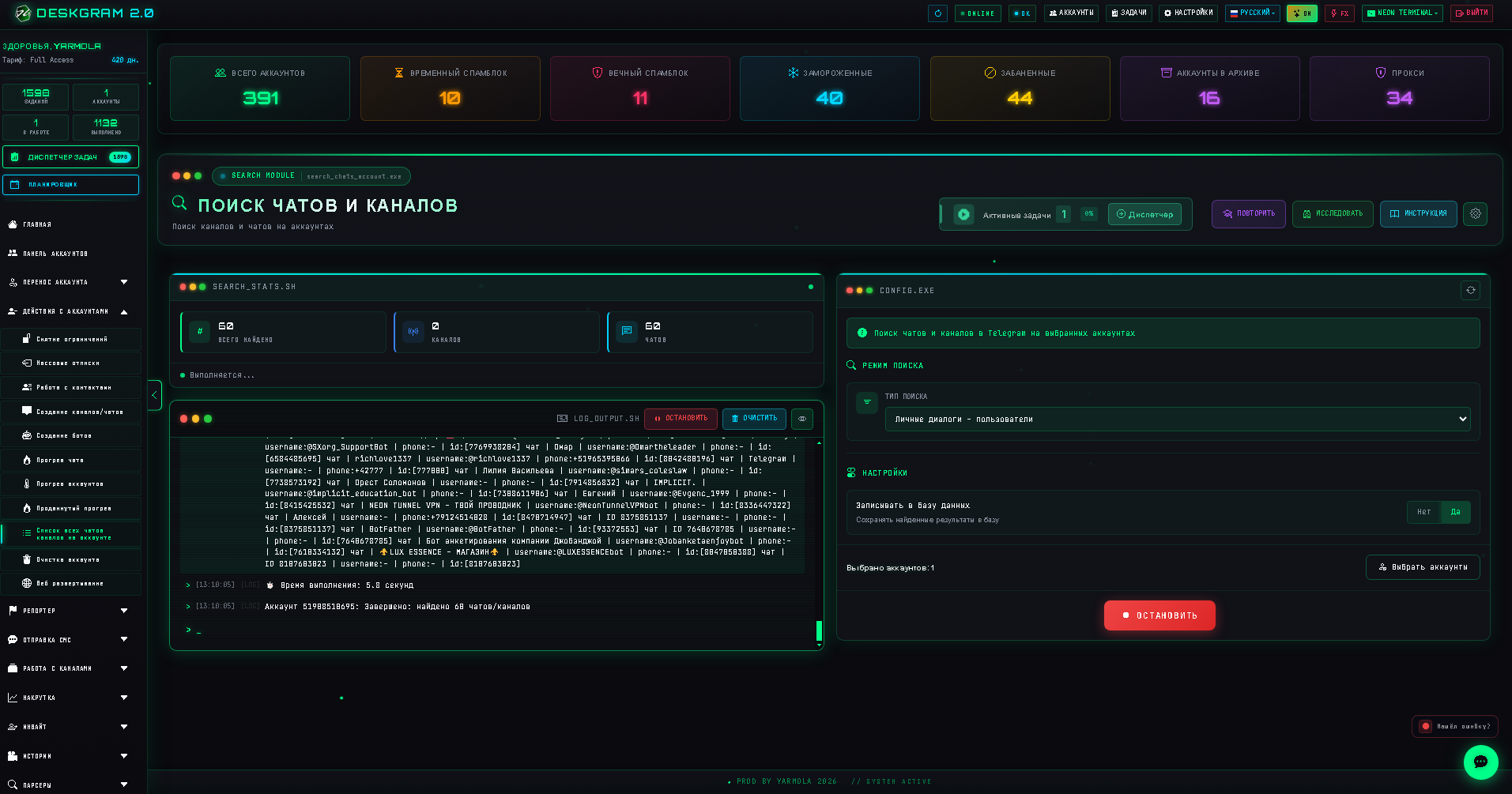Open the settings gear next to Инструкция
The image size is (1512, 794).
(1475, 213)
